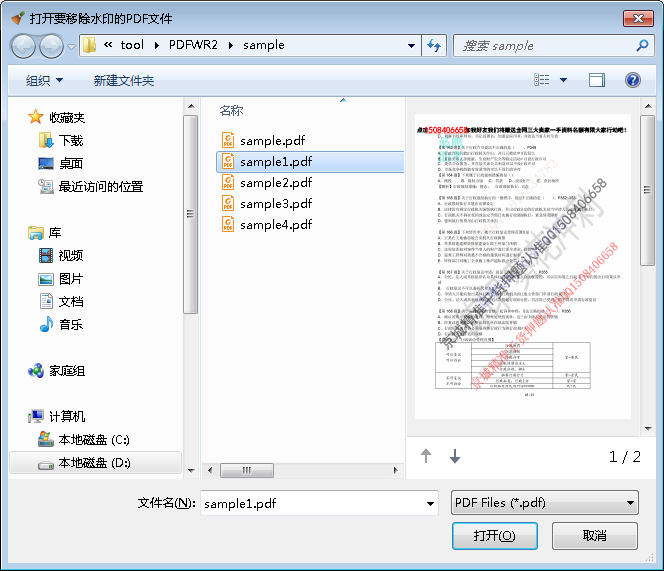
Task: Open 最近访问的位置
Action: click(x=101, y=186)
